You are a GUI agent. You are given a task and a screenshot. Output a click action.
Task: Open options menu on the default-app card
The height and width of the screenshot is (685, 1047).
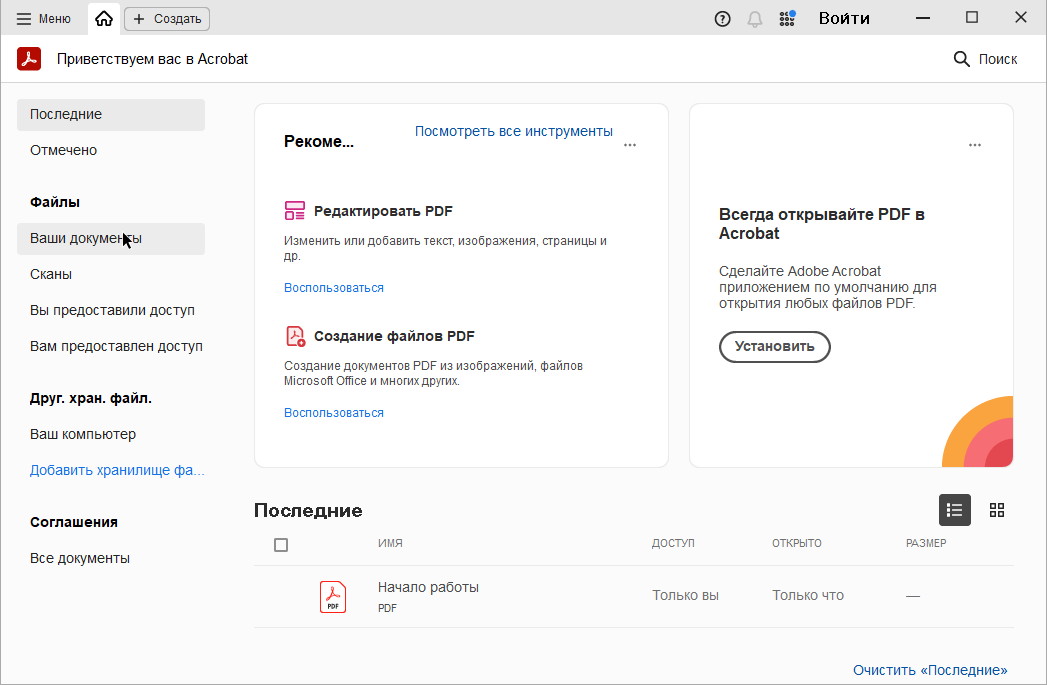pos(975,145)
